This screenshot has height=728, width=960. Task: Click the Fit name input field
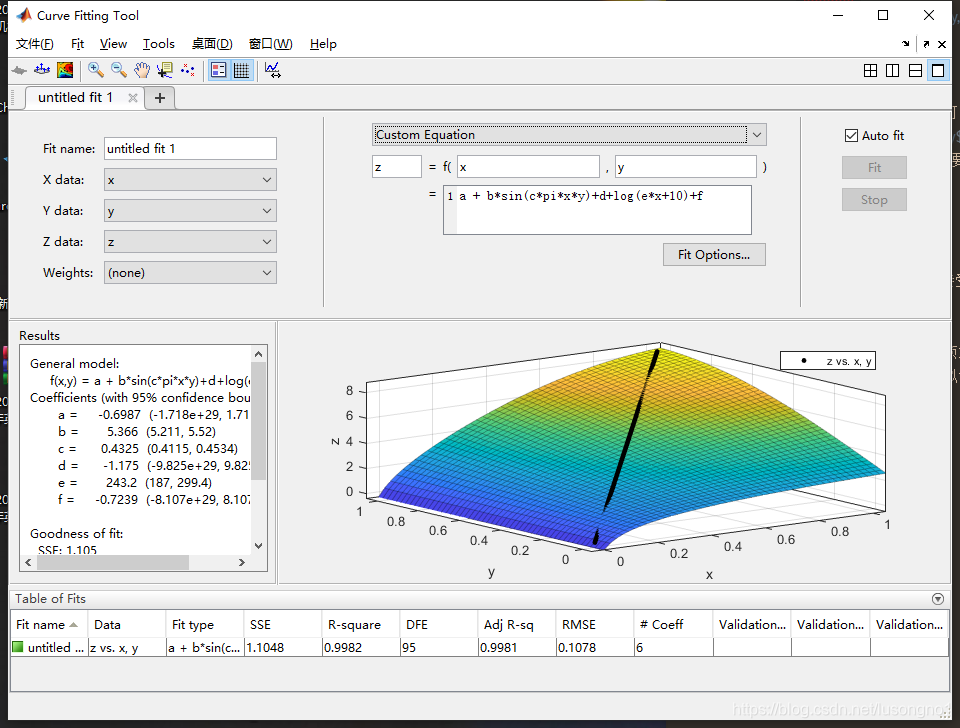pos(190,149)
